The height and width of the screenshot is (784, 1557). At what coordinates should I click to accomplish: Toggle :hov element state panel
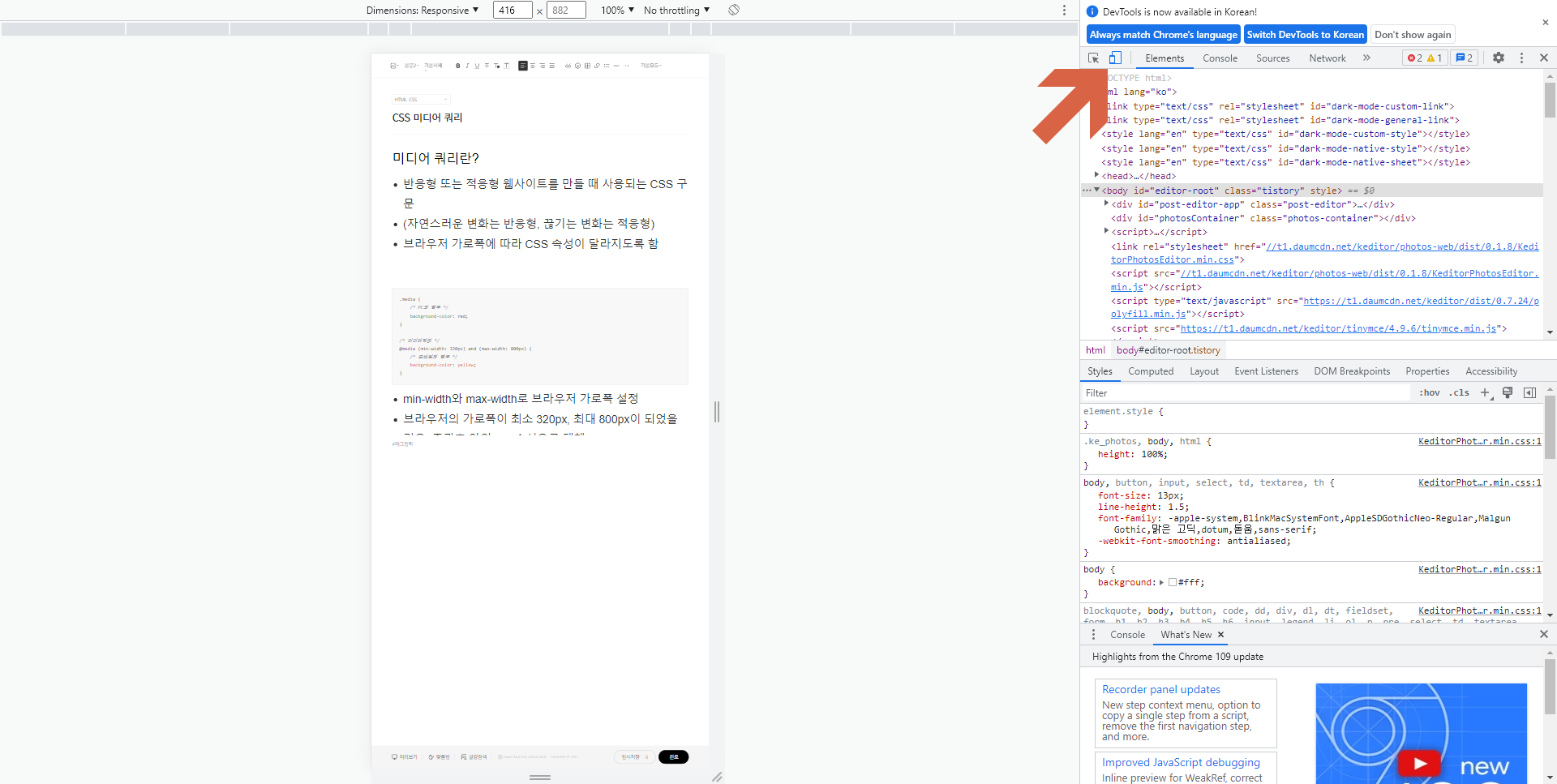pos(1430,392)
